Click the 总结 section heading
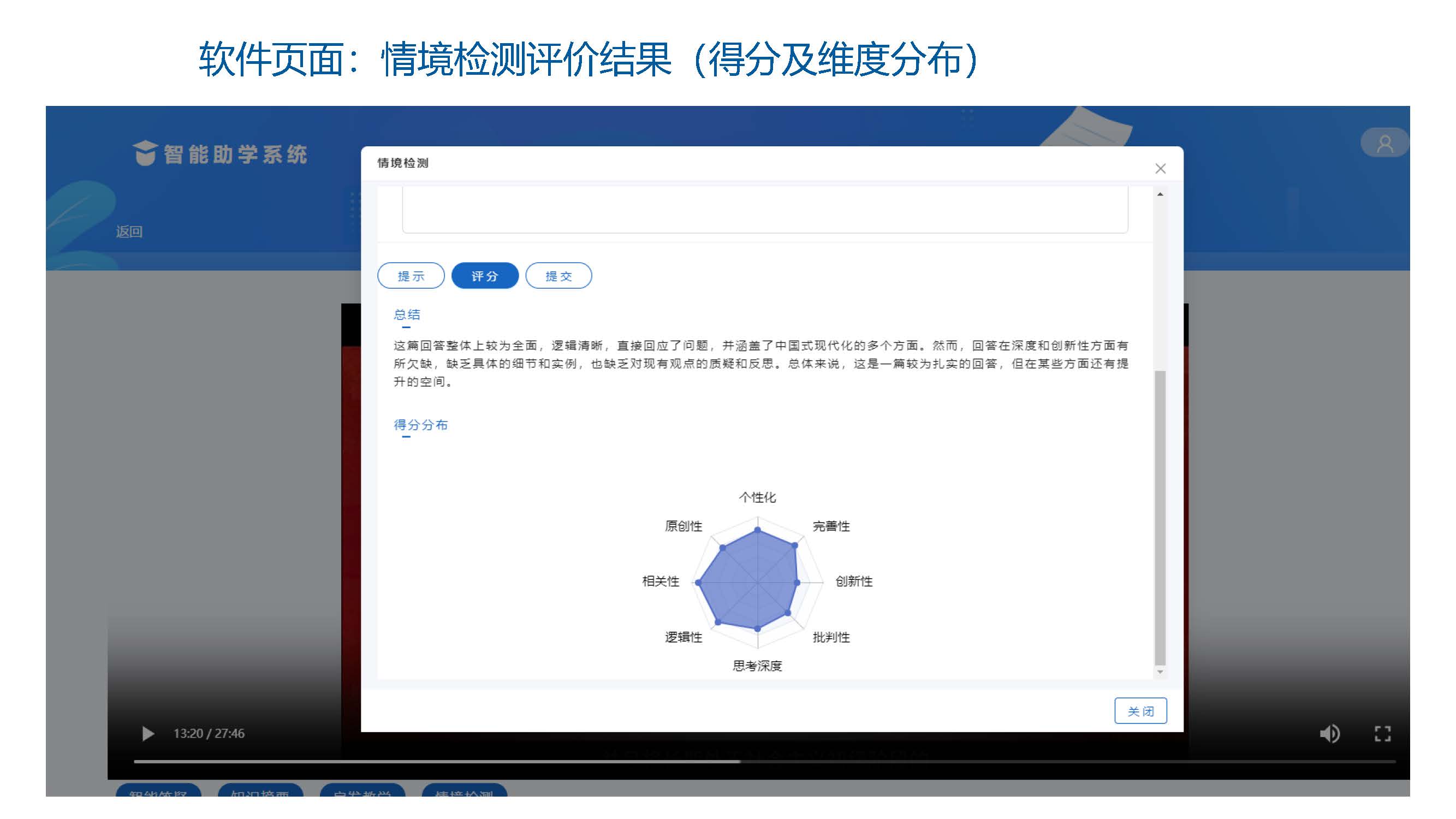 [x=407, y=314]
